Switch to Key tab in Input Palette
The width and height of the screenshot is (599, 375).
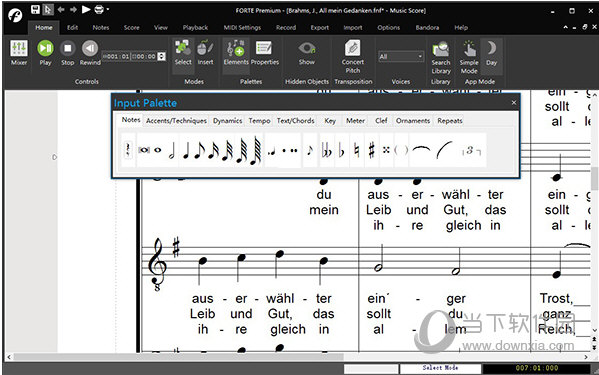[x=330, y=121]
